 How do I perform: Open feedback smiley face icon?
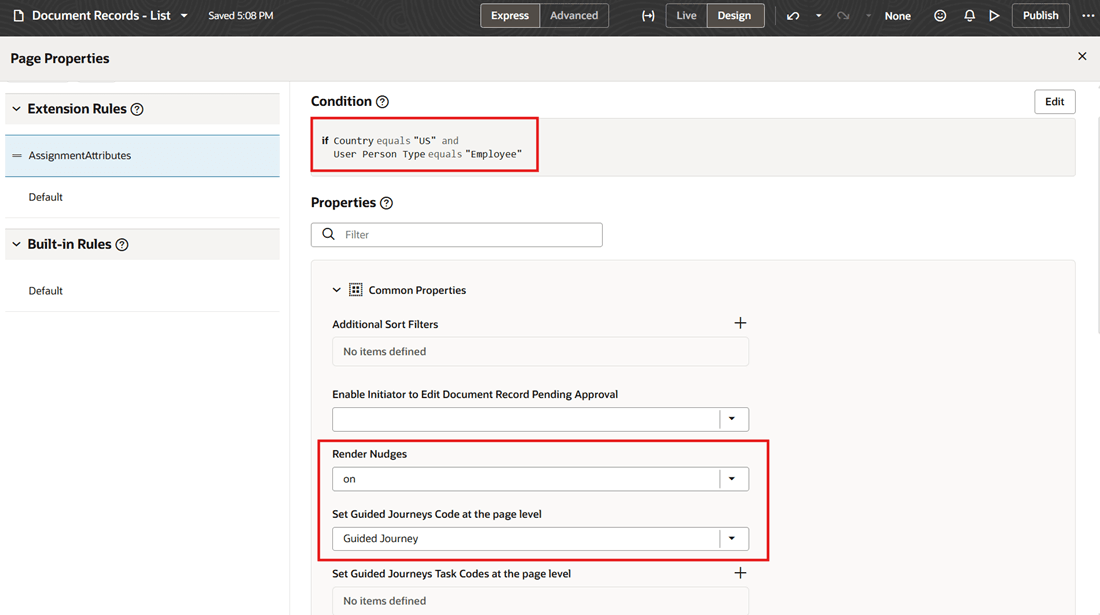940,15
